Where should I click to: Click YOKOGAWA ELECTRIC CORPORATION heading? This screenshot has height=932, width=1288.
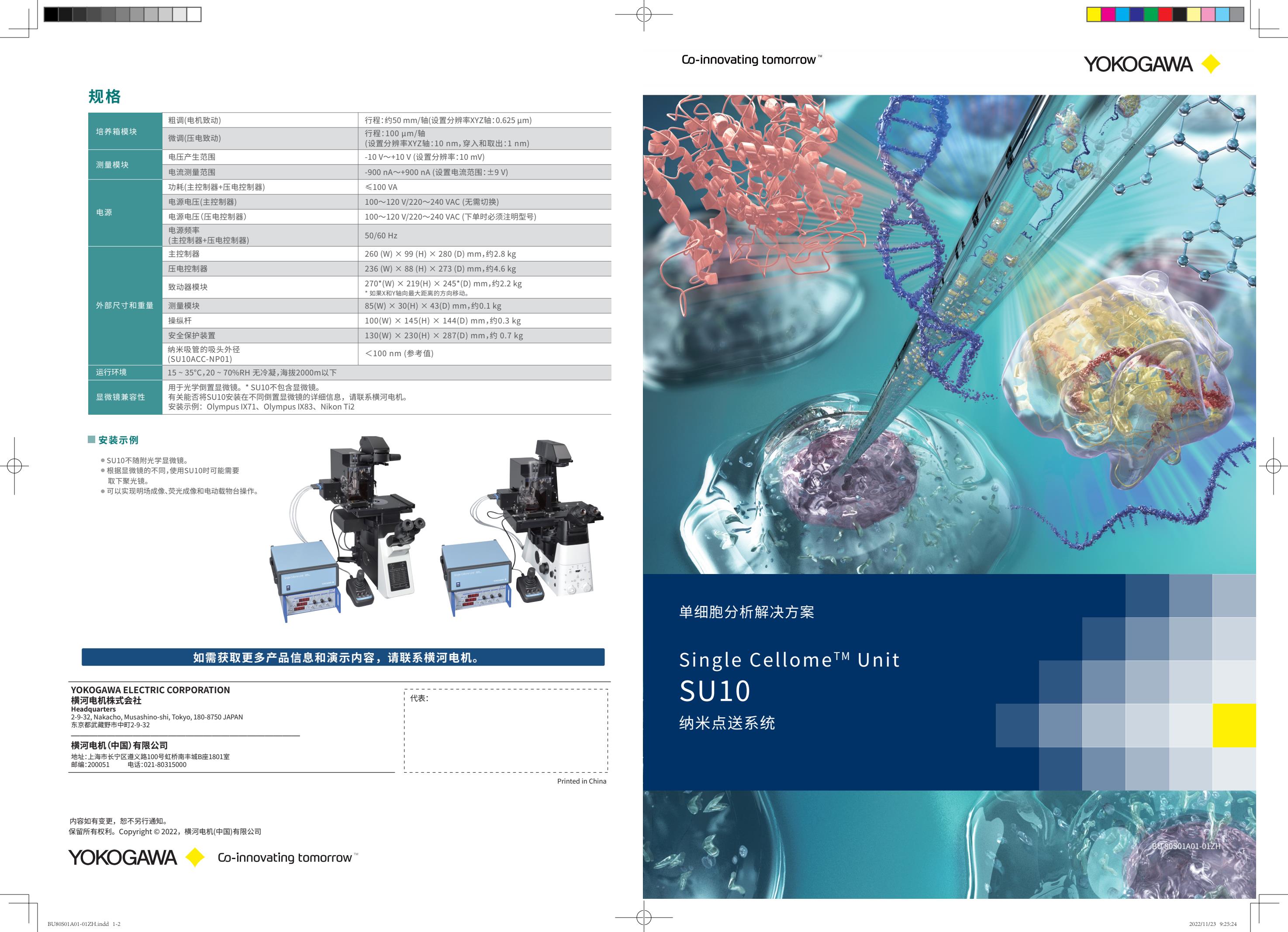pyautogui.click(x=151, y=690)
